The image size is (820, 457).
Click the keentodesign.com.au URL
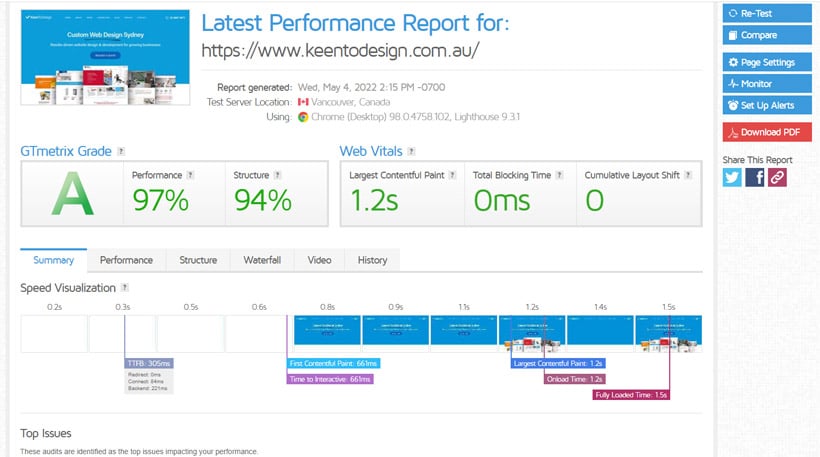(x=340, y=50)
